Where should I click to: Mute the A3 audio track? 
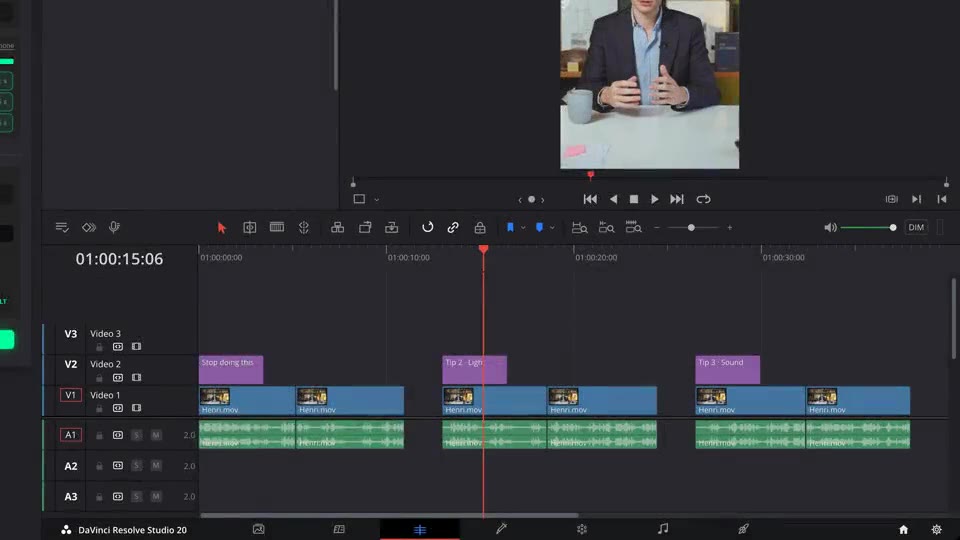pos(156,496)
